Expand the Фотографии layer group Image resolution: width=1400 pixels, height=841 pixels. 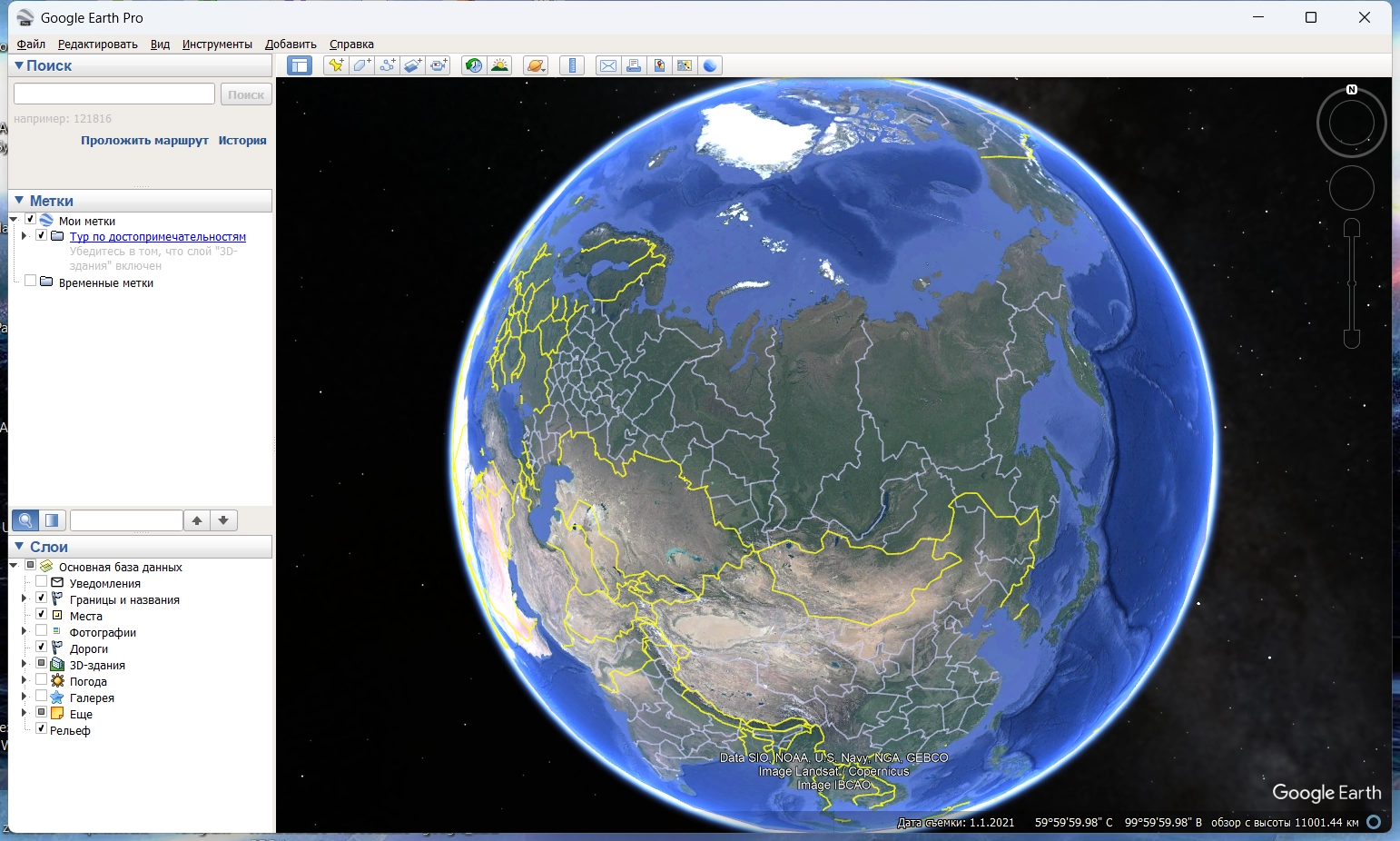click(x=25, y=632)
